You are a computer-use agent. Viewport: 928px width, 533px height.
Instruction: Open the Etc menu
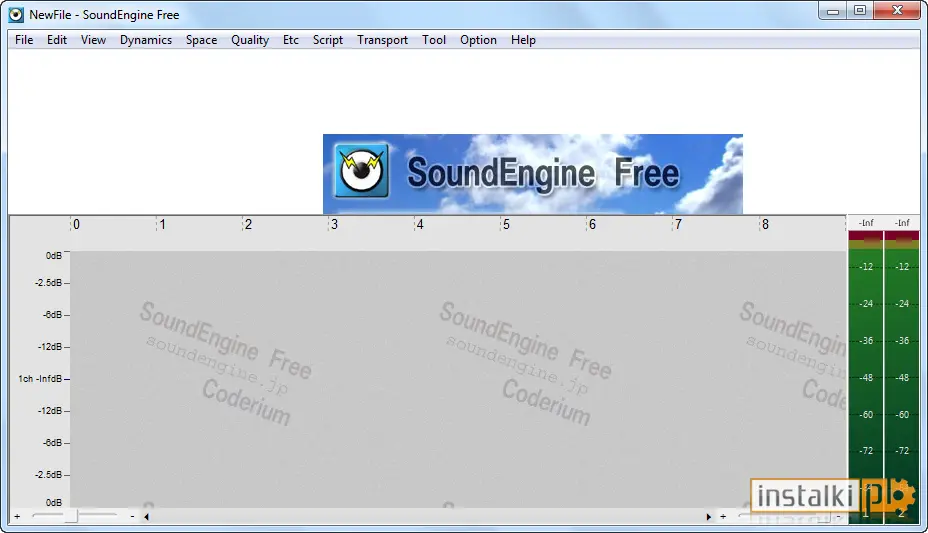coord(291,40)
